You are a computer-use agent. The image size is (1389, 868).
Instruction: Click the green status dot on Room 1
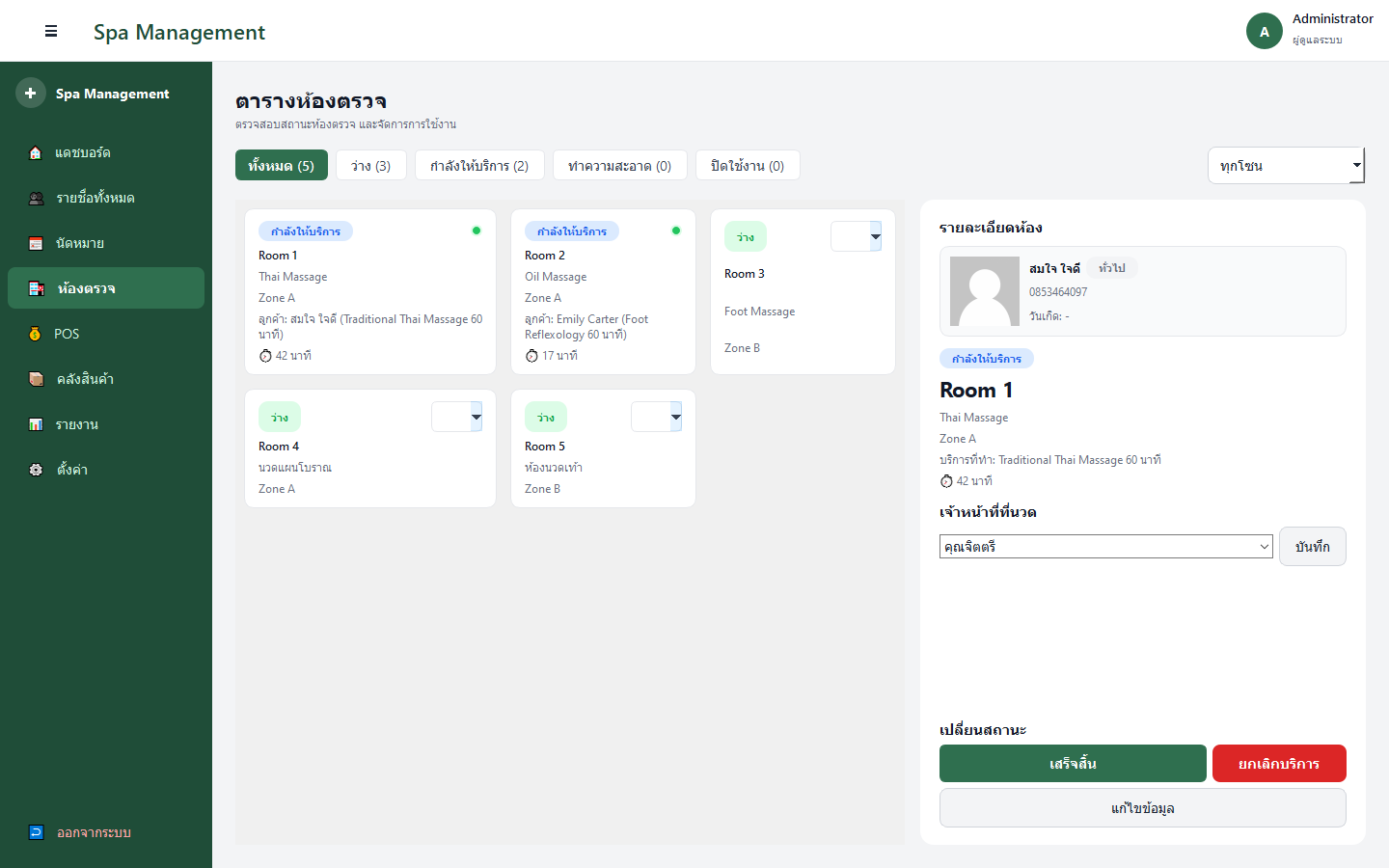[x=477, y=231]
